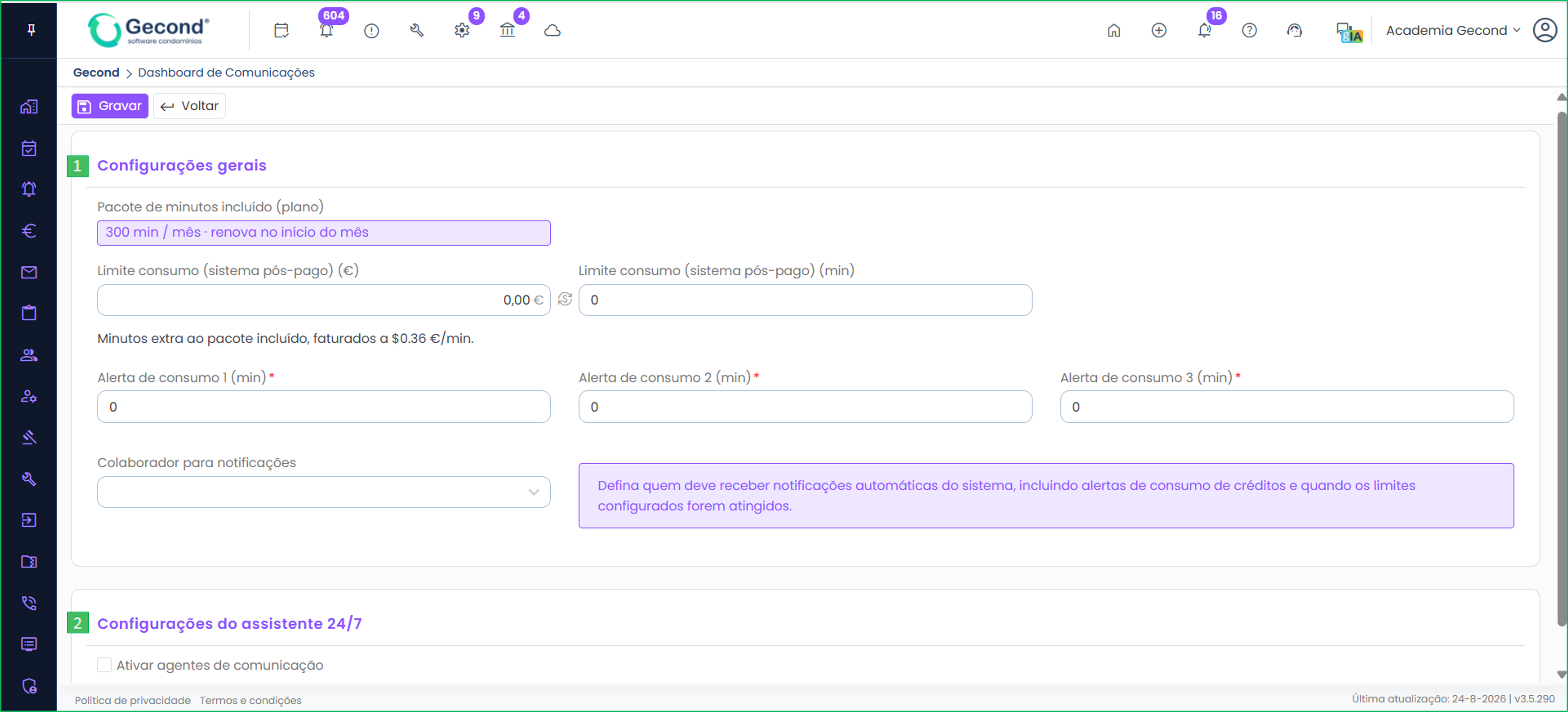Click the Voltar back button

(x=189, y=106)
